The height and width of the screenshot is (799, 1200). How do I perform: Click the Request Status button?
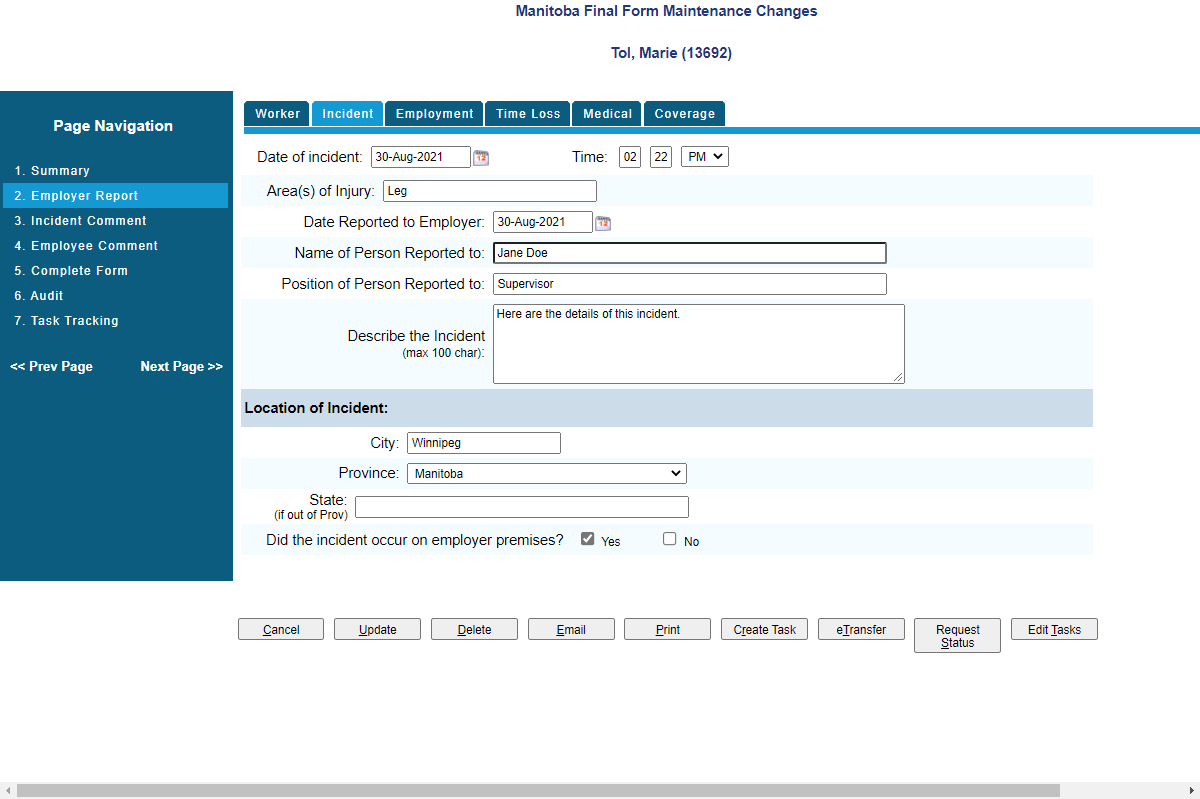click(957, 636)
